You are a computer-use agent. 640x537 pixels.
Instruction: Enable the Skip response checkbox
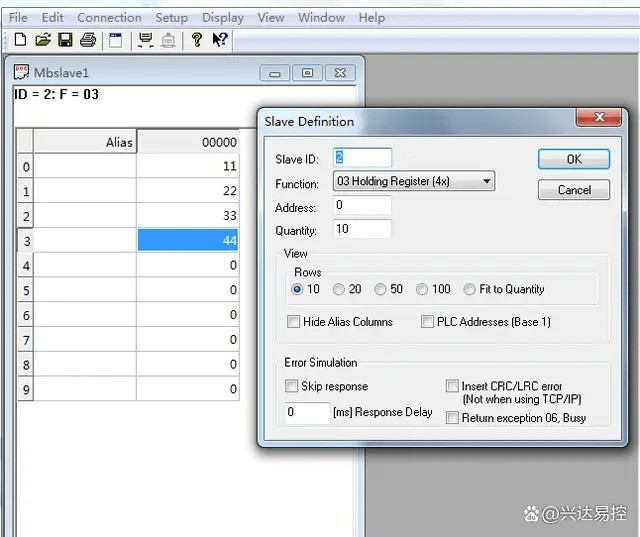coord(291,386)
